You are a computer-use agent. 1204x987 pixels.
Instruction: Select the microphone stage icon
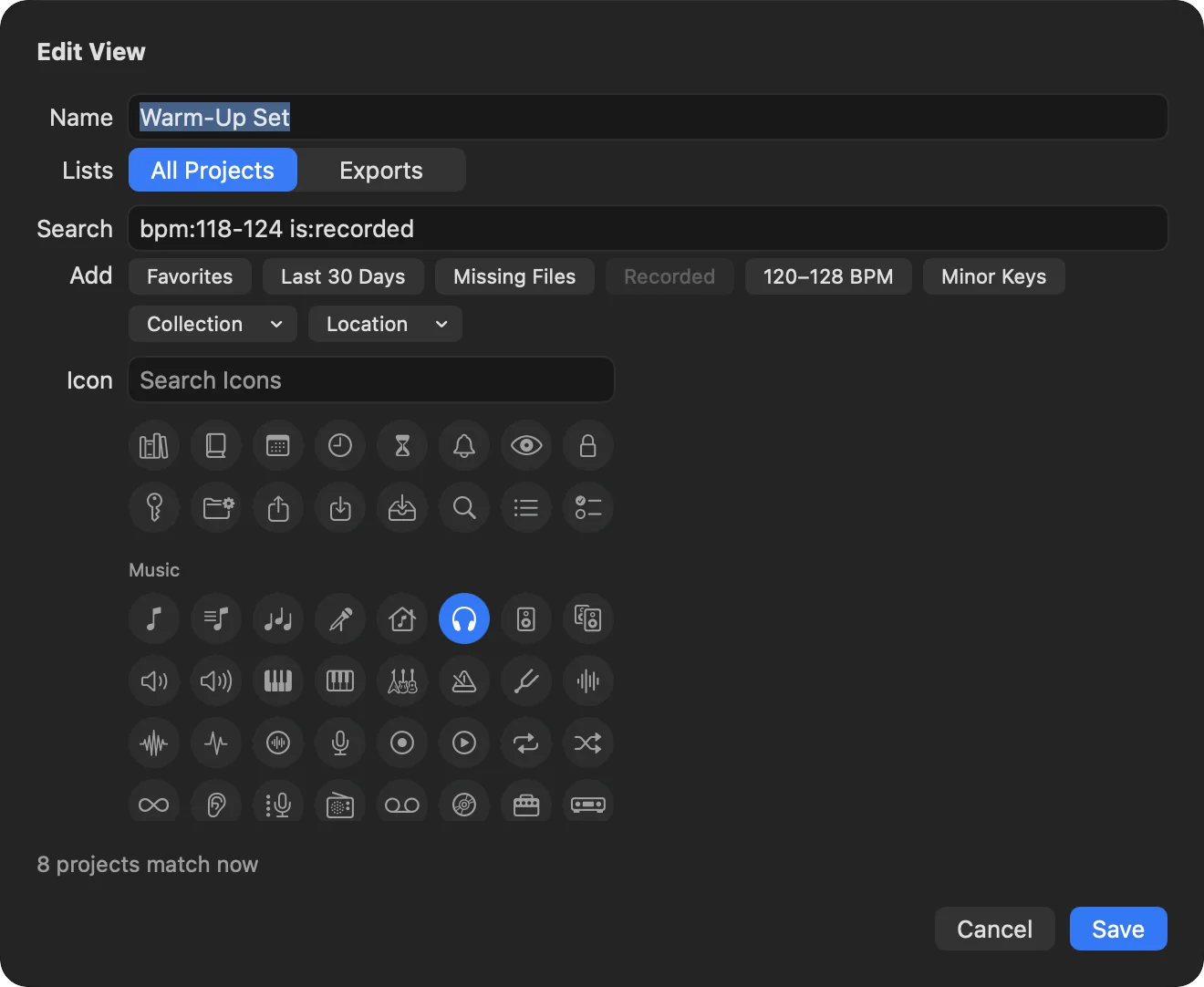click(x=340, y=619)
